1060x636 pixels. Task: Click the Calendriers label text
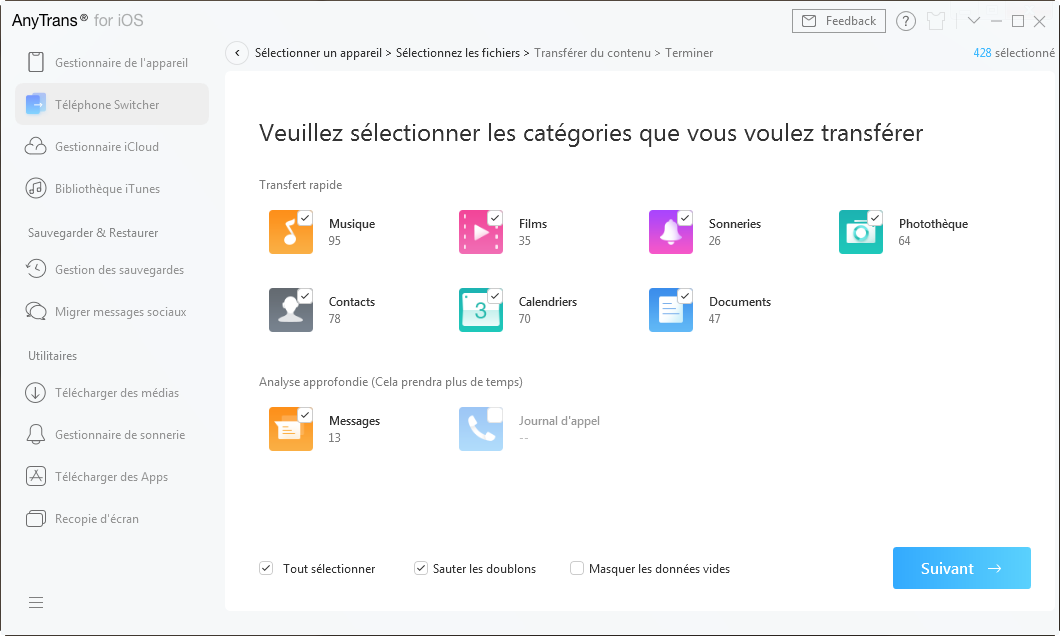(548, 301)
